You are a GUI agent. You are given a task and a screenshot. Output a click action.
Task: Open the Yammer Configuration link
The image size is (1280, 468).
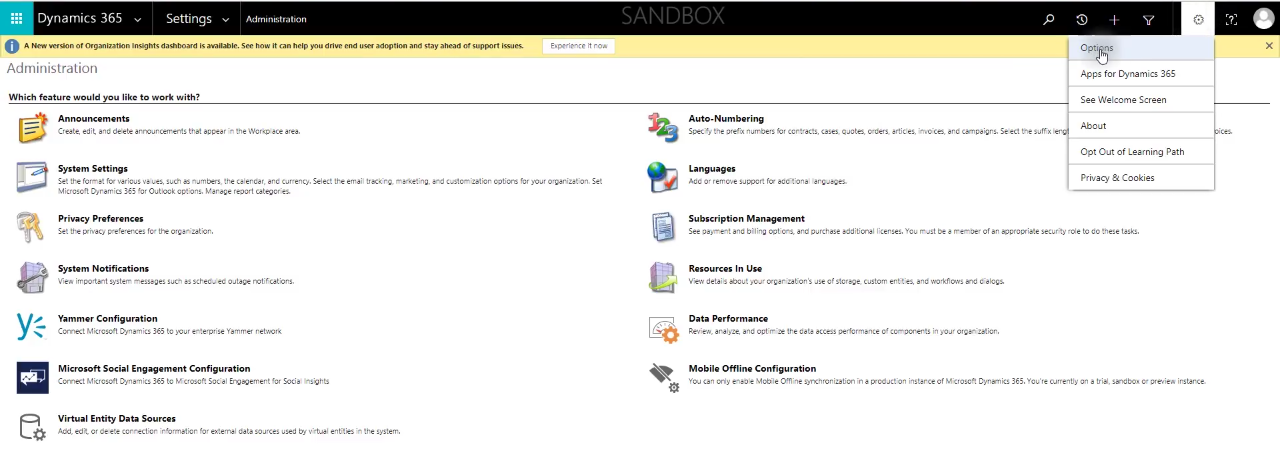click(108, 319)
